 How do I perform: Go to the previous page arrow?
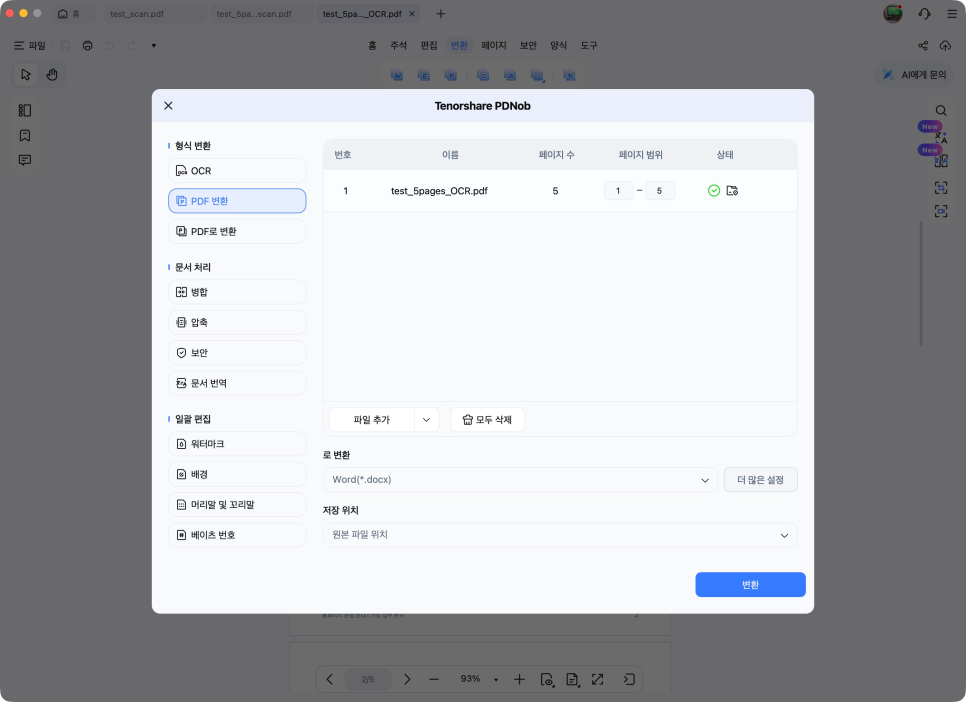point(330,679)
